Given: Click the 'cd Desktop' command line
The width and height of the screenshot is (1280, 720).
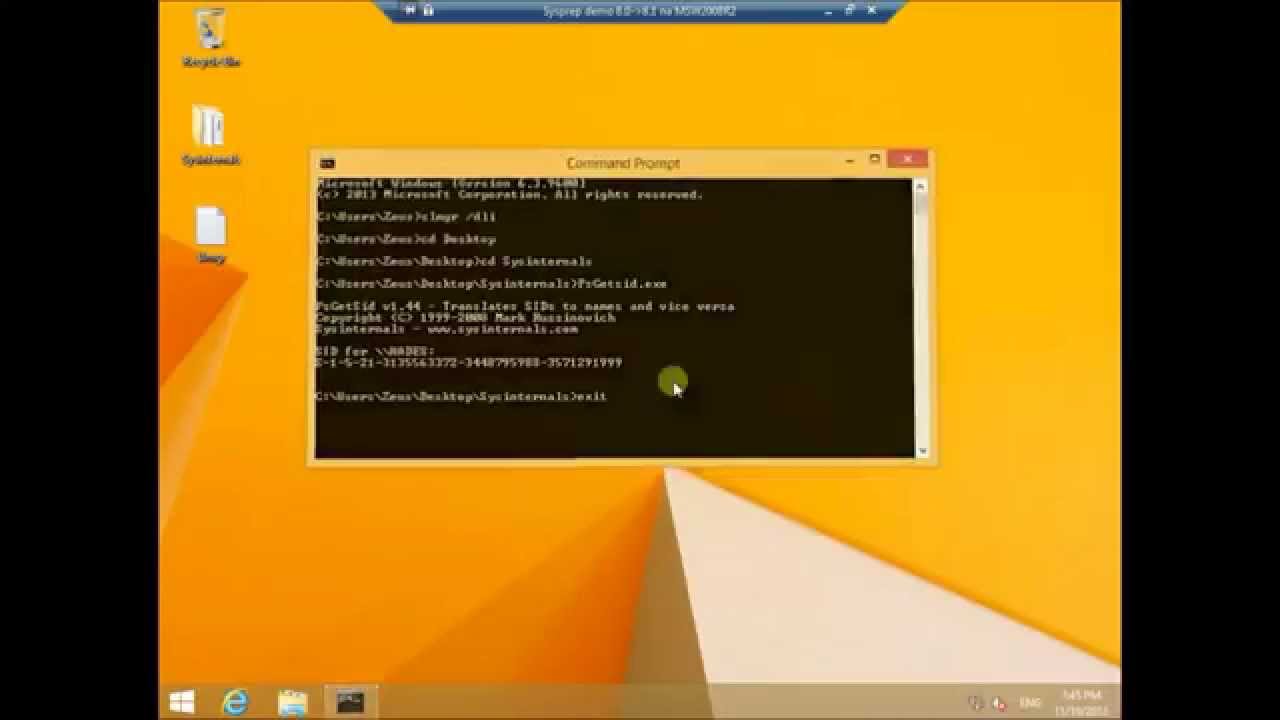Looking at the screenshot, I should (x=406, y=240).
